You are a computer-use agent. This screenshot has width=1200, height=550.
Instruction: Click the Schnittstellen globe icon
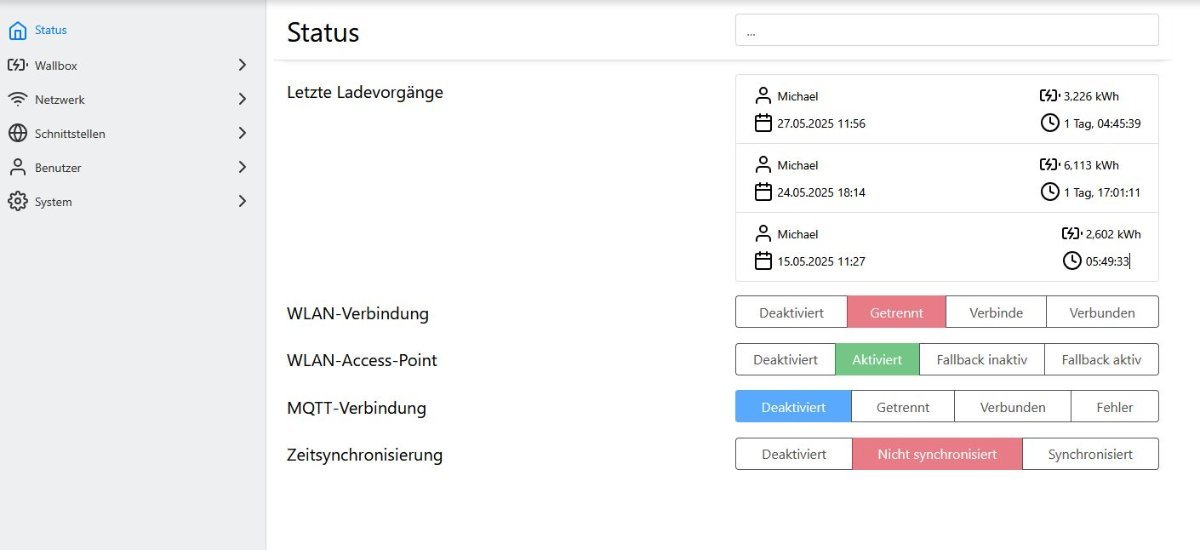(x=17, y=133)
